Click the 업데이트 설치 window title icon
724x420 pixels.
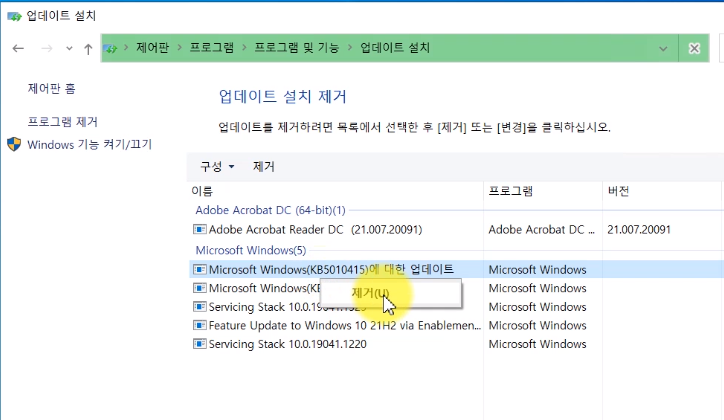tap(14, 17)
